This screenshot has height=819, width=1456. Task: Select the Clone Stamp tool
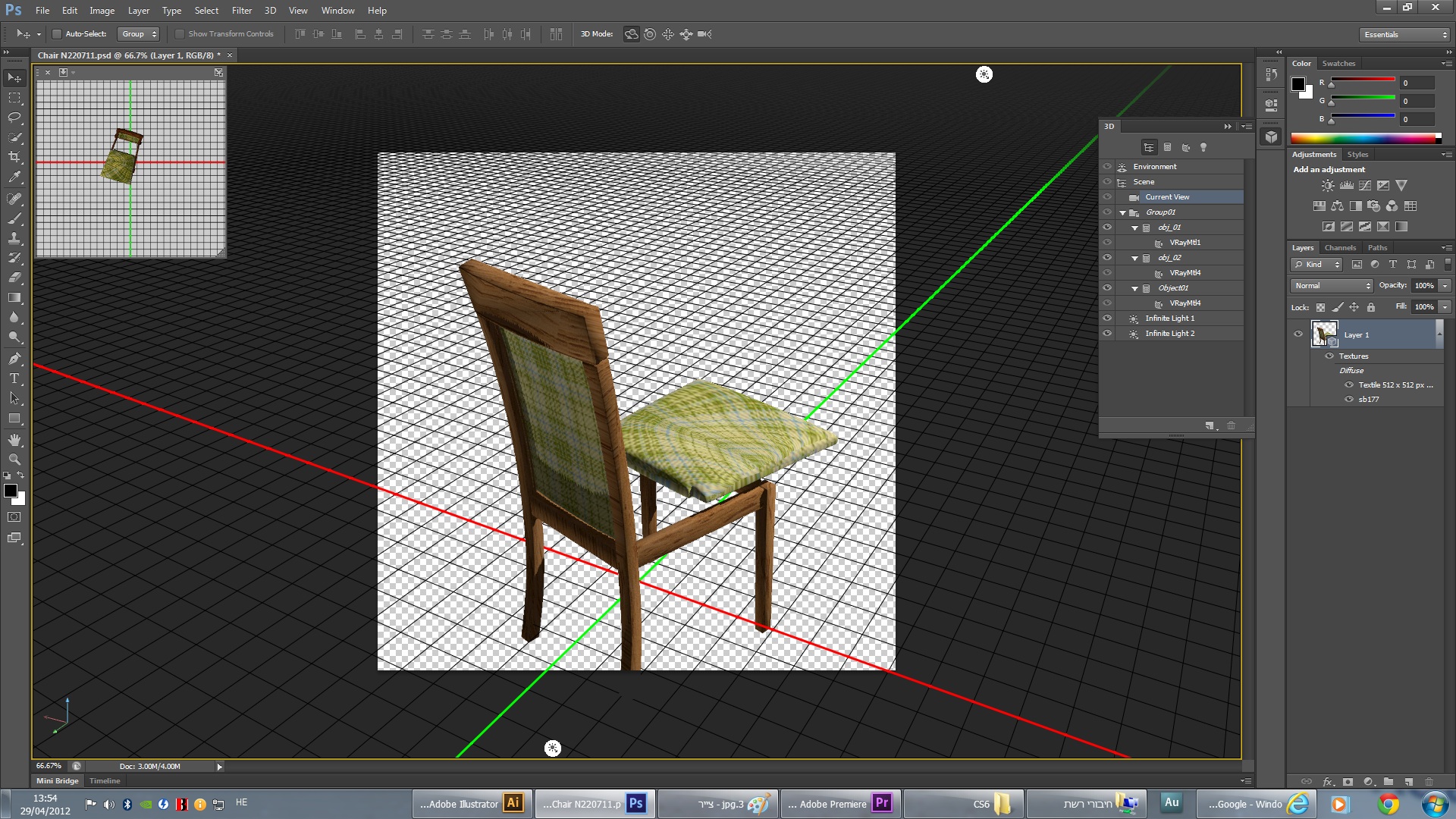point(14,238)
